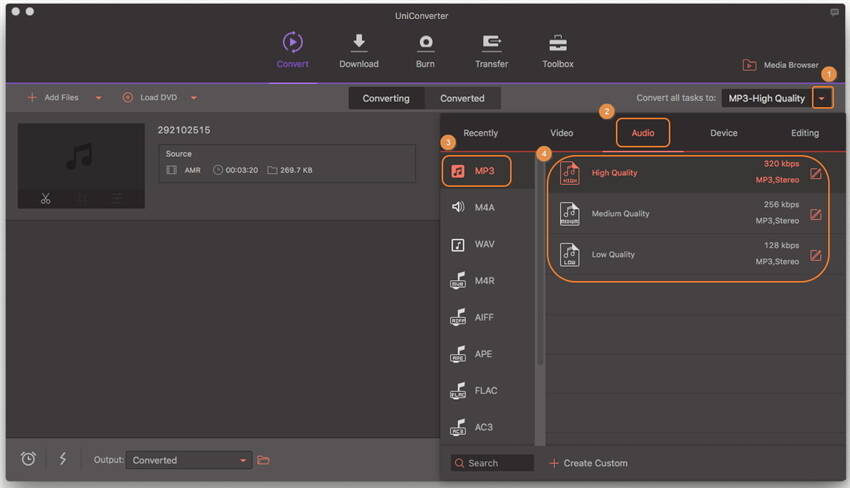Open the Burn section
Image resolution: width=850 pixels, height=488 pixels.
pos(426,50)
